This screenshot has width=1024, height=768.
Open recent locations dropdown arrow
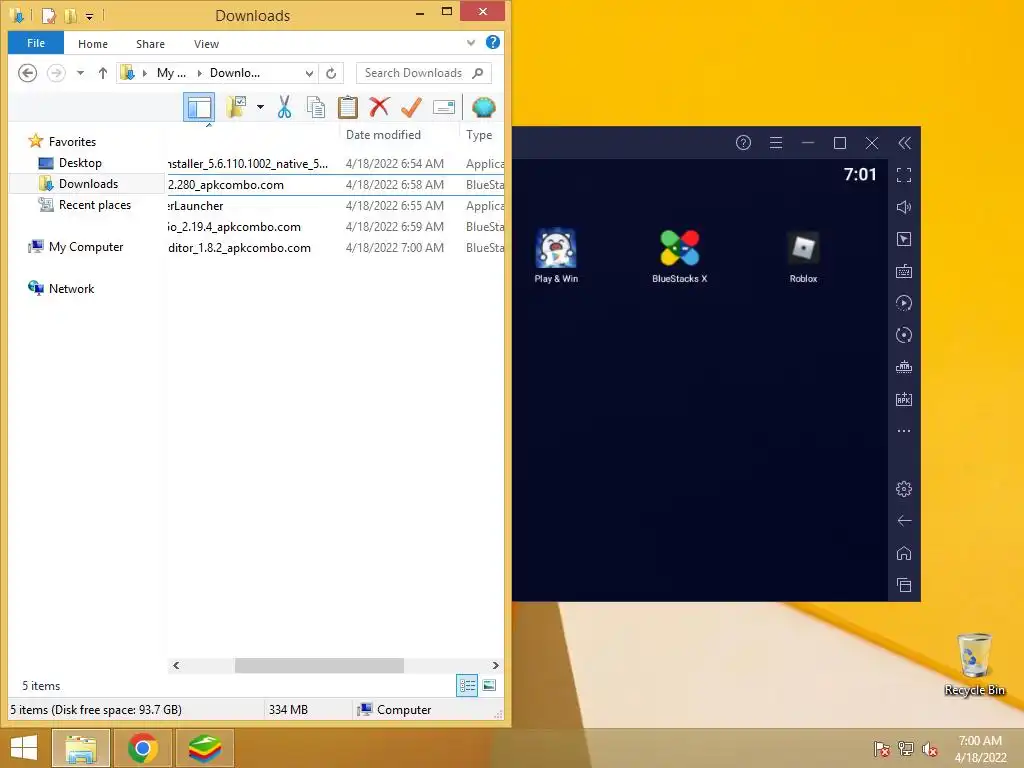point(80,72)
